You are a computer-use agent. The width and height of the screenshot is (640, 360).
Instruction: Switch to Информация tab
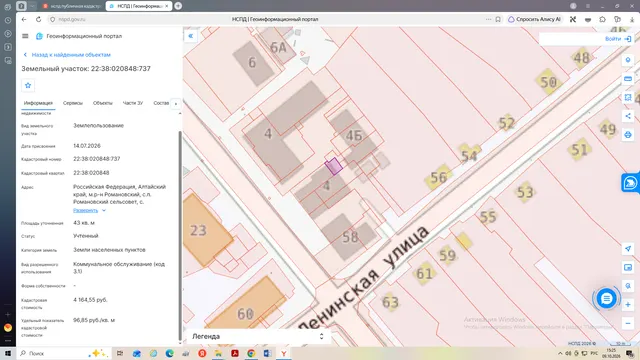tap(38, 103)
